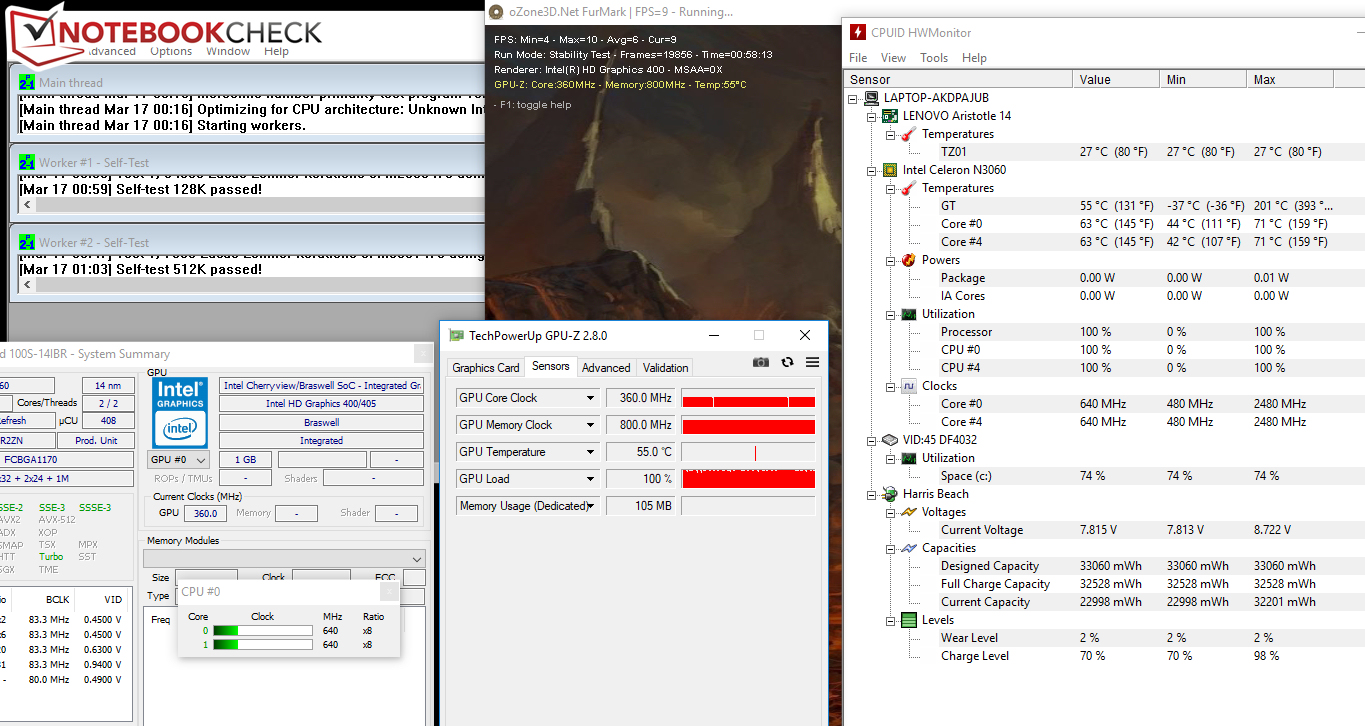Click the Clocks waveform icon in HWMonitor
The width and height of the screenshot is (1365, 726).
click(908, 386)
